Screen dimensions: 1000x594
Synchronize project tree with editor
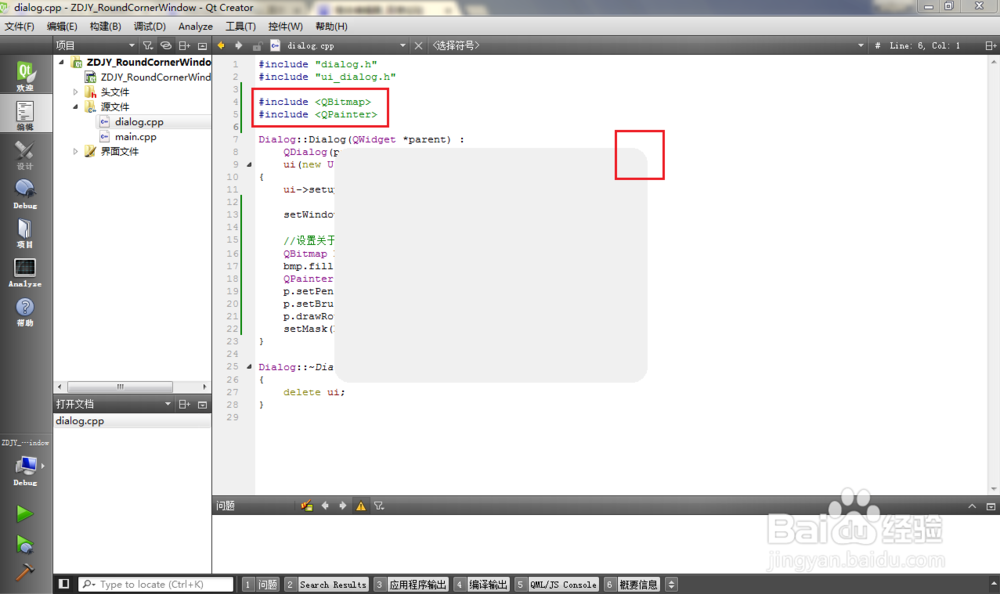(x=166, y=45)
